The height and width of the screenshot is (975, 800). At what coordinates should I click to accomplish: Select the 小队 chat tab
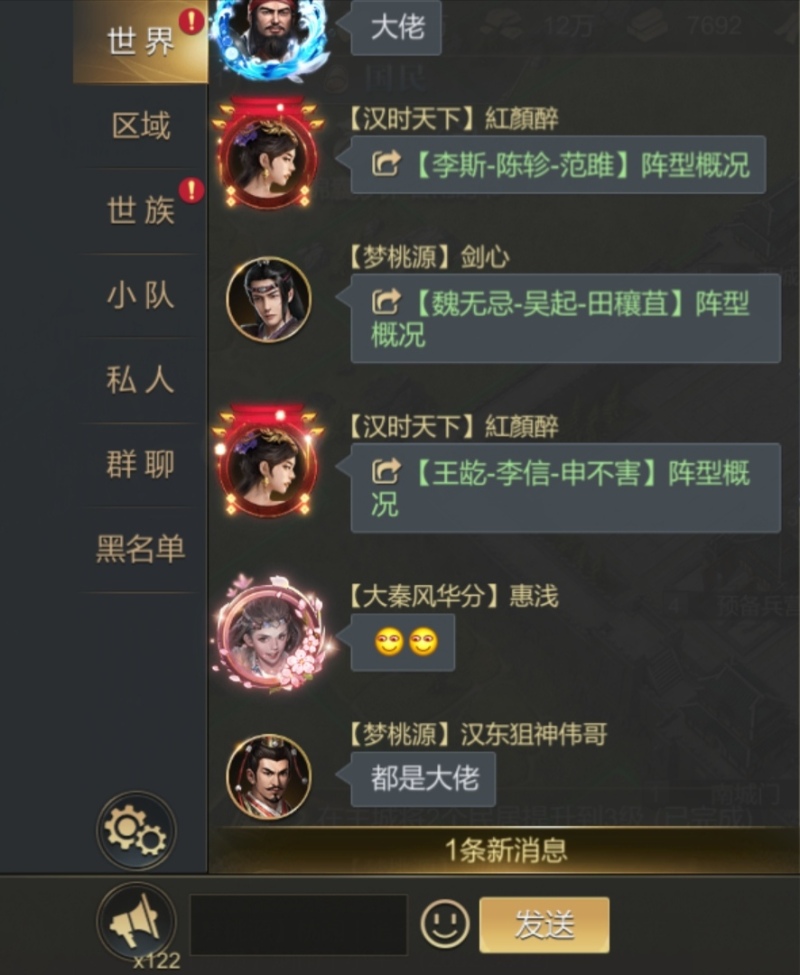[x=140, y=295]
